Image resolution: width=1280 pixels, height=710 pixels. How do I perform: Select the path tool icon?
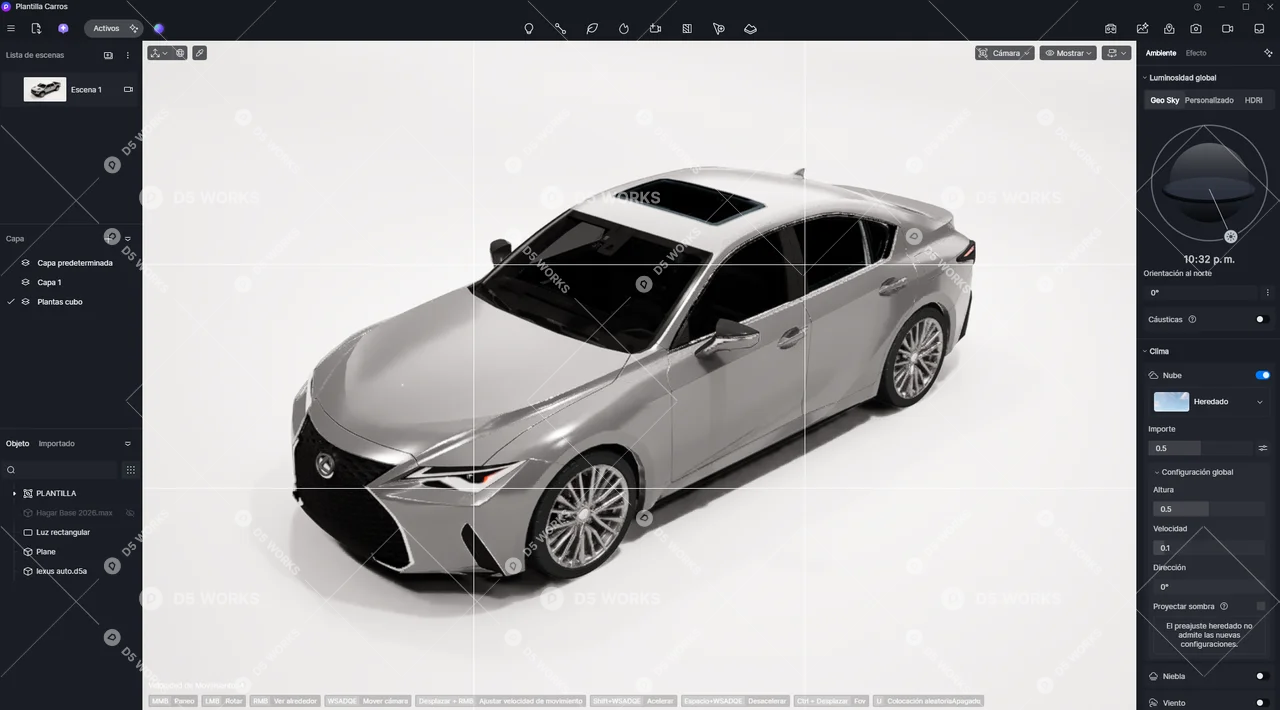point(560,28)
